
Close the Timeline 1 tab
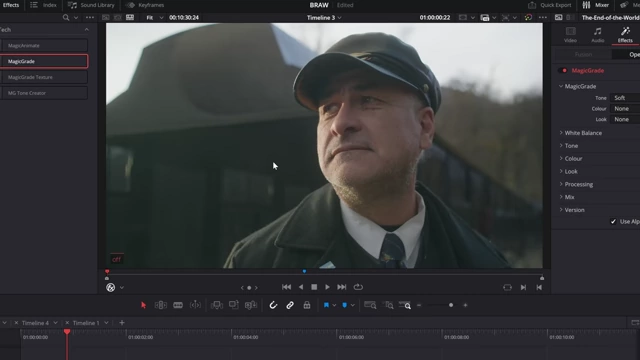67,323
